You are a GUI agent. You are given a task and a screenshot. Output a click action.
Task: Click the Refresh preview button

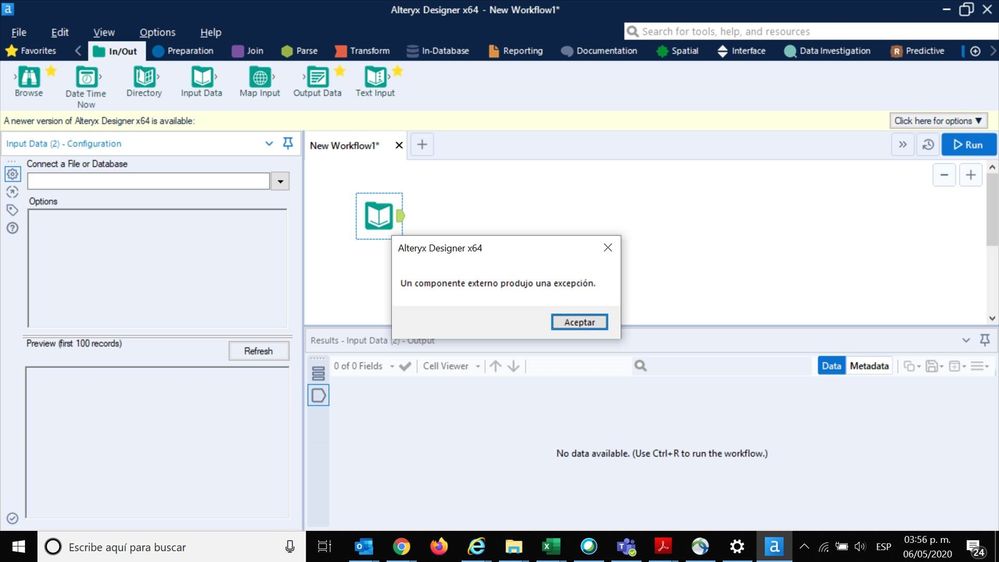pos(258,351)
